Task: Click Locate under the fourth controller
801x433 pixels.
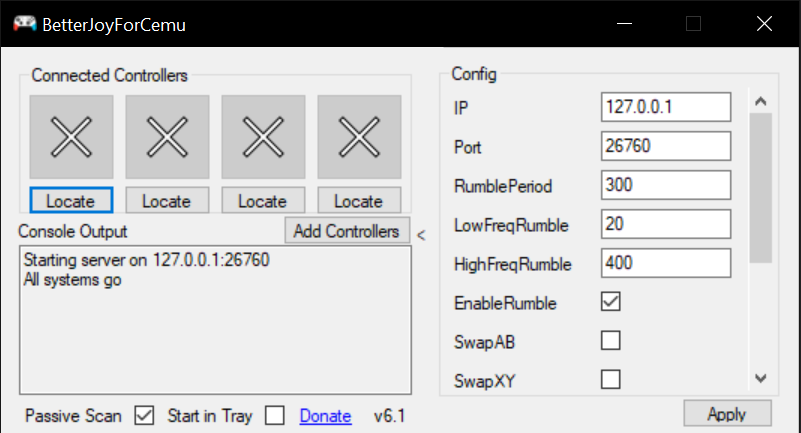Action: [359, 200]
